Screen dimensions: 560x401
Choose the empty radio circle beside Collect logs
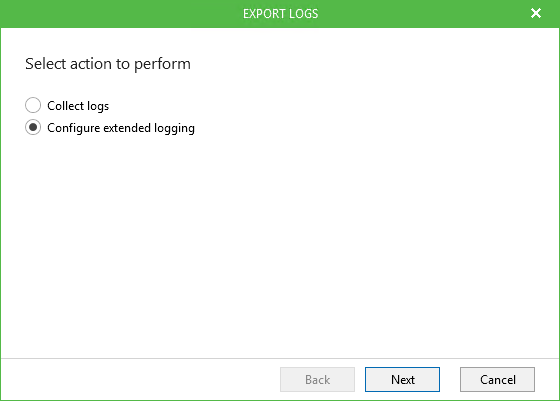click(x=33, y=105)
